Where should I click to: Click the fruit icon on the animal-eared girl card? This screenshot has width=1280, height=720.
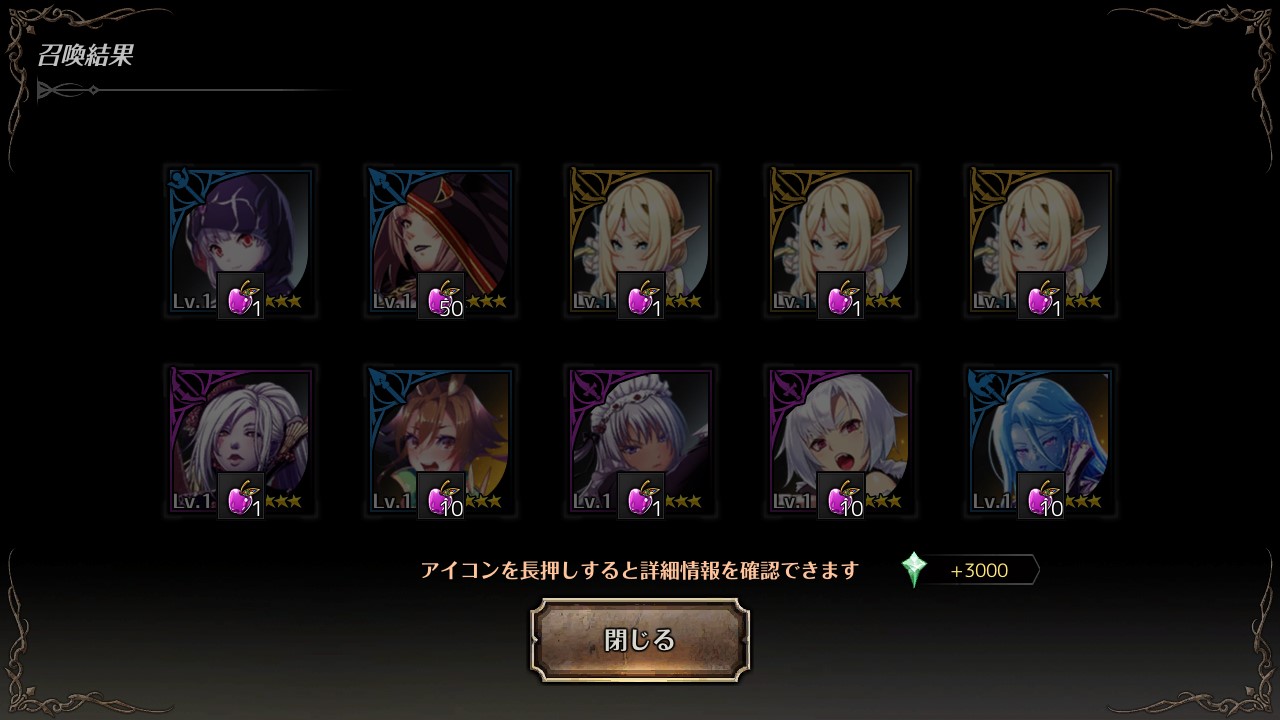point(441,496)
